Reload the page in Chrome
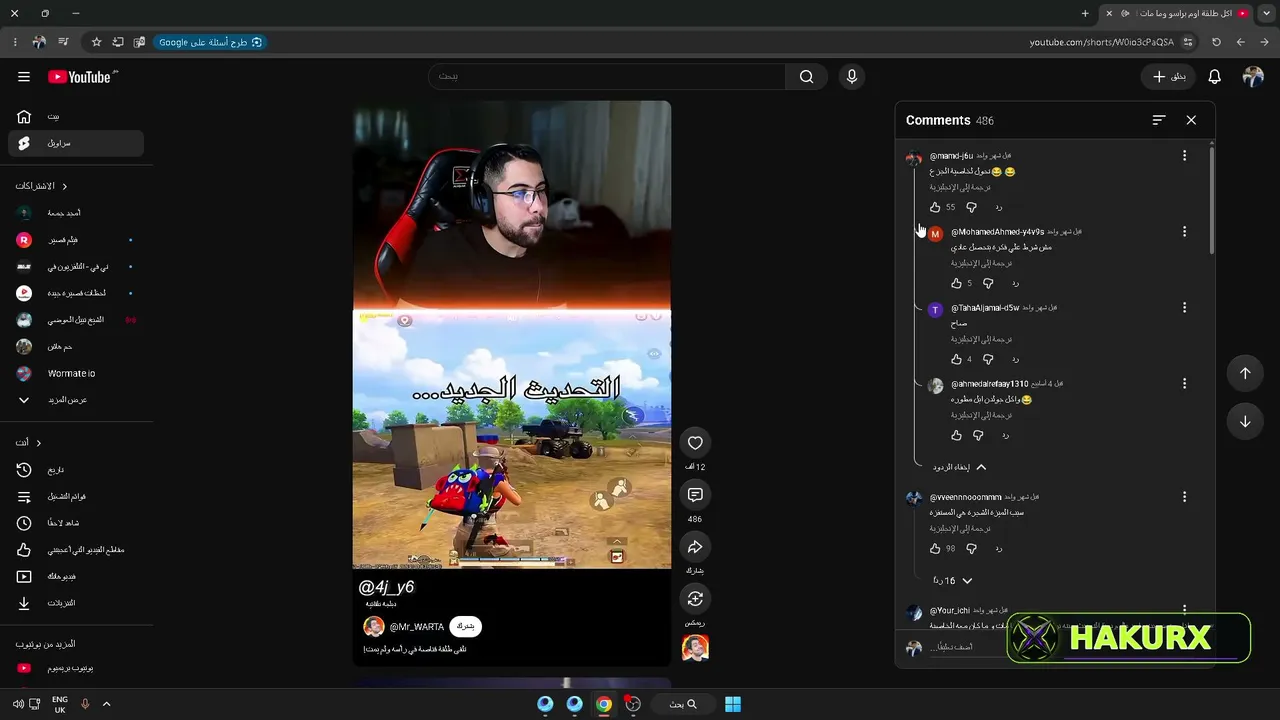Image resolution: width=1280 pixels, height=720 pixels. click(x=1216, y=42)
